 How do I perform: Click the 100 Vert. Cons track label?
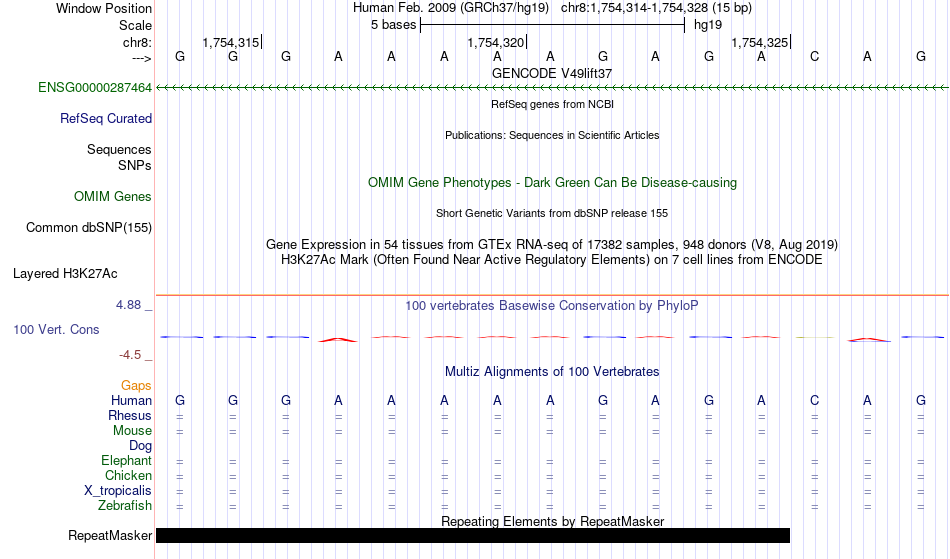click(x=56, y=329)
